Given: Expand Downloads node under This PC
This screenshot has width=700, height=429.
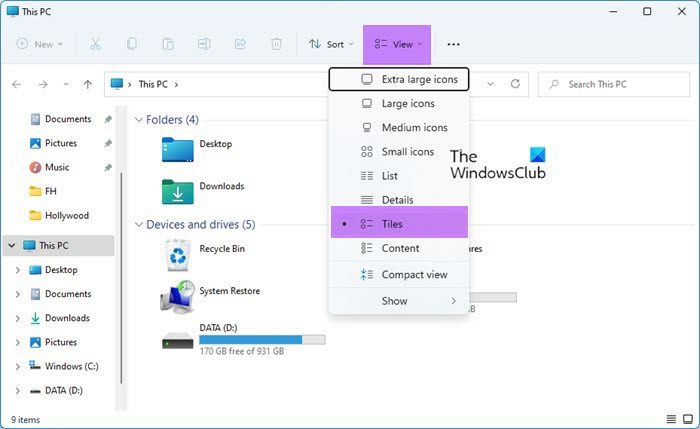Looking at the screenshot, I should [x=17, y=318].
